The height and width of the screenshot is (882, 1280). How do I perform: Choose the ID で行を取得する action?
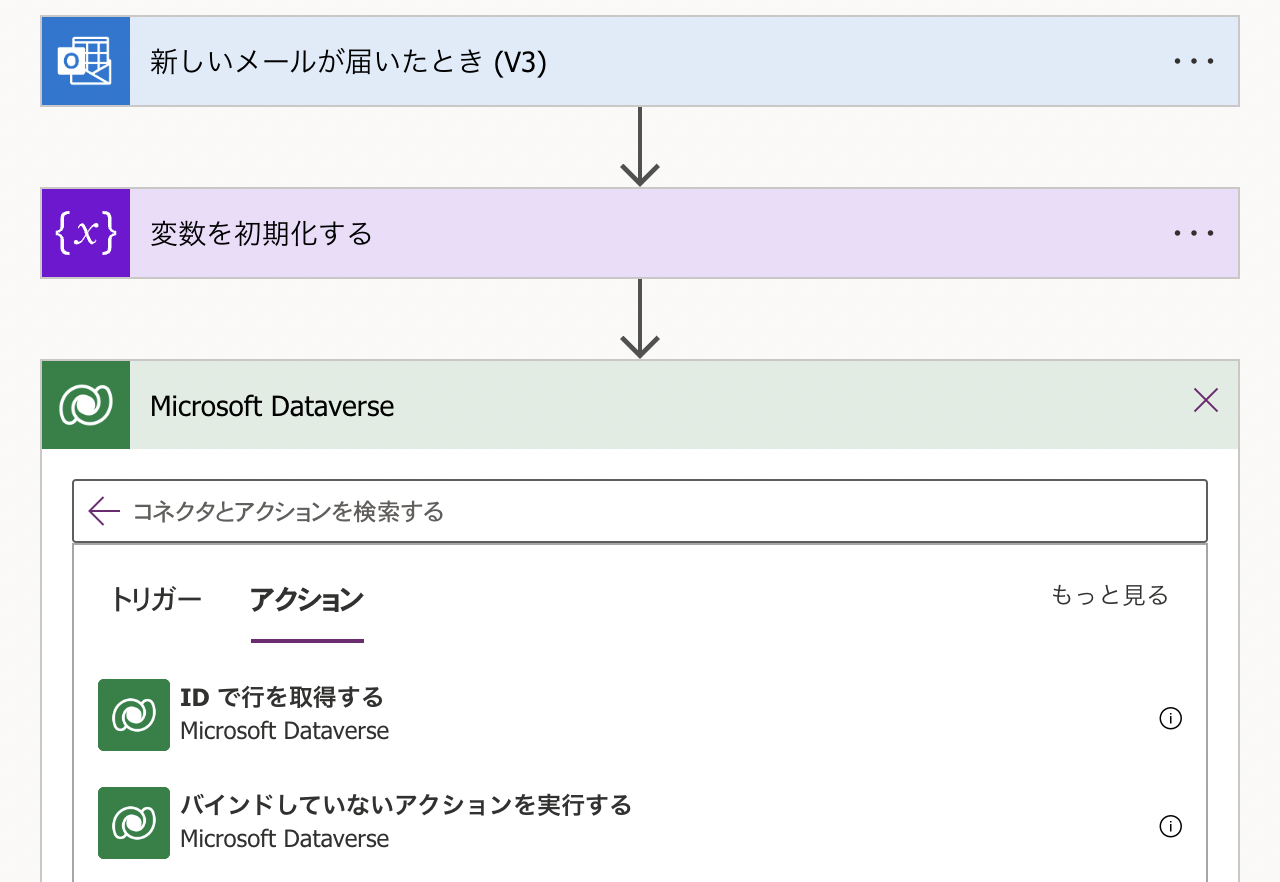pos(640,715)
